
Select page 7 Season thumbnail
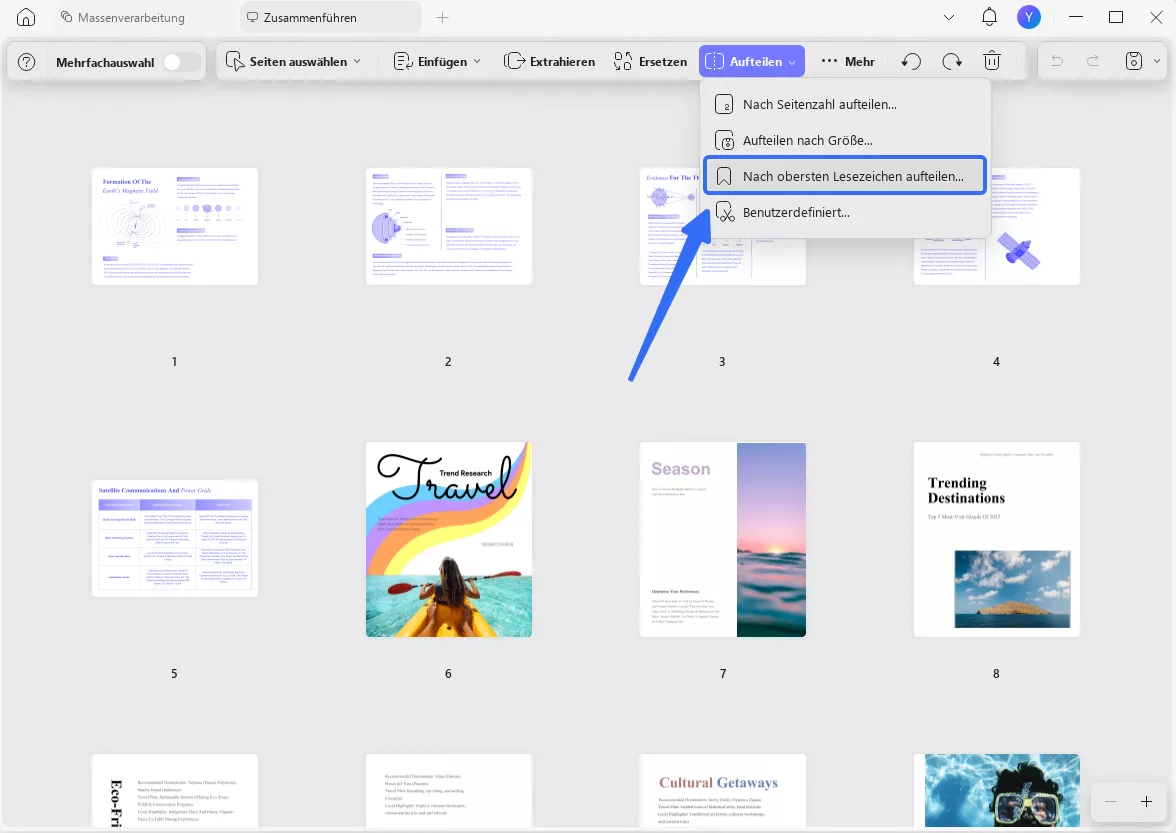click(x=722, y=539)
